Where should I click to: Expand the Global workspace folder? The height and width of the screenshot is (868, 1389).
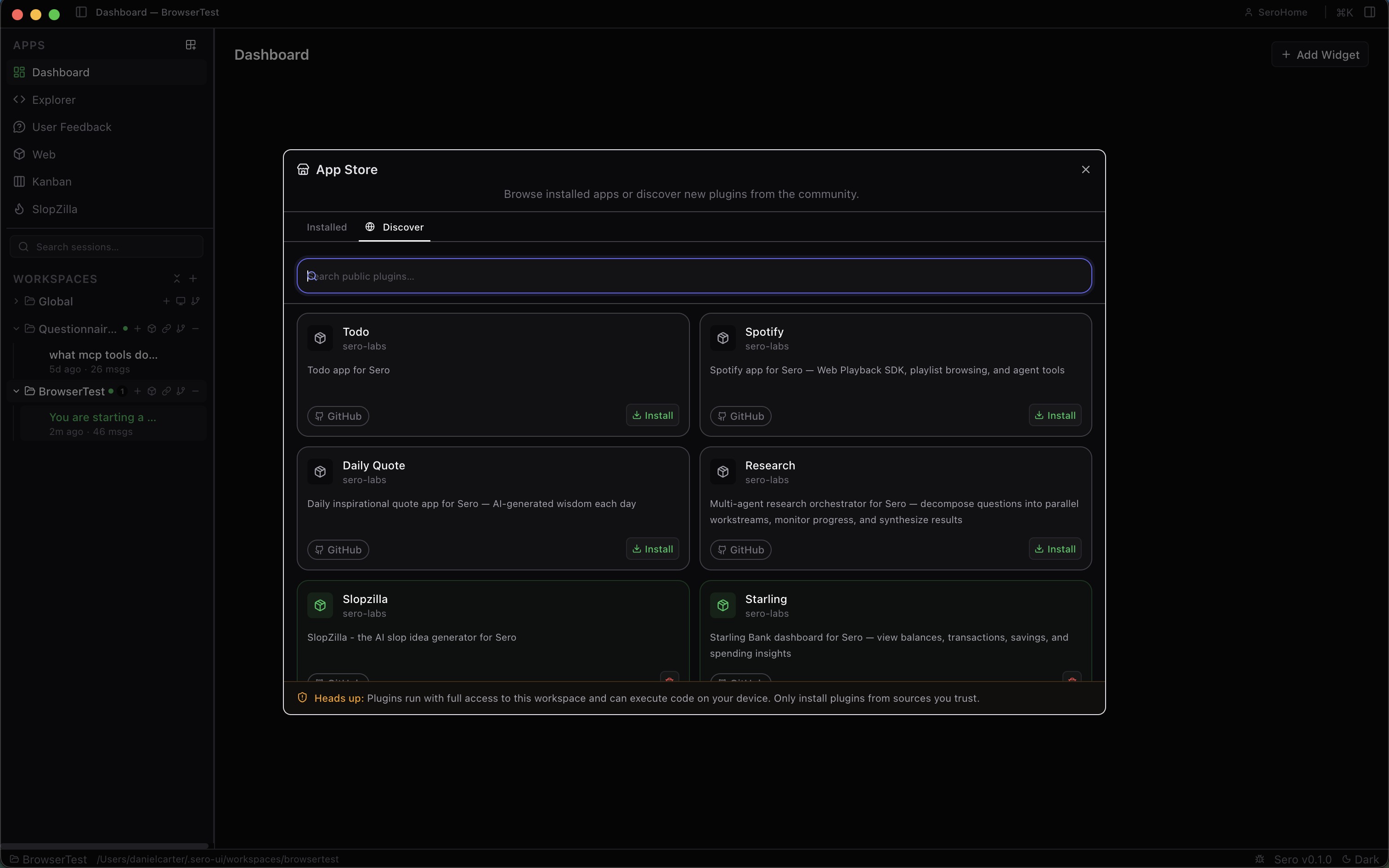(x=16, y=301)
